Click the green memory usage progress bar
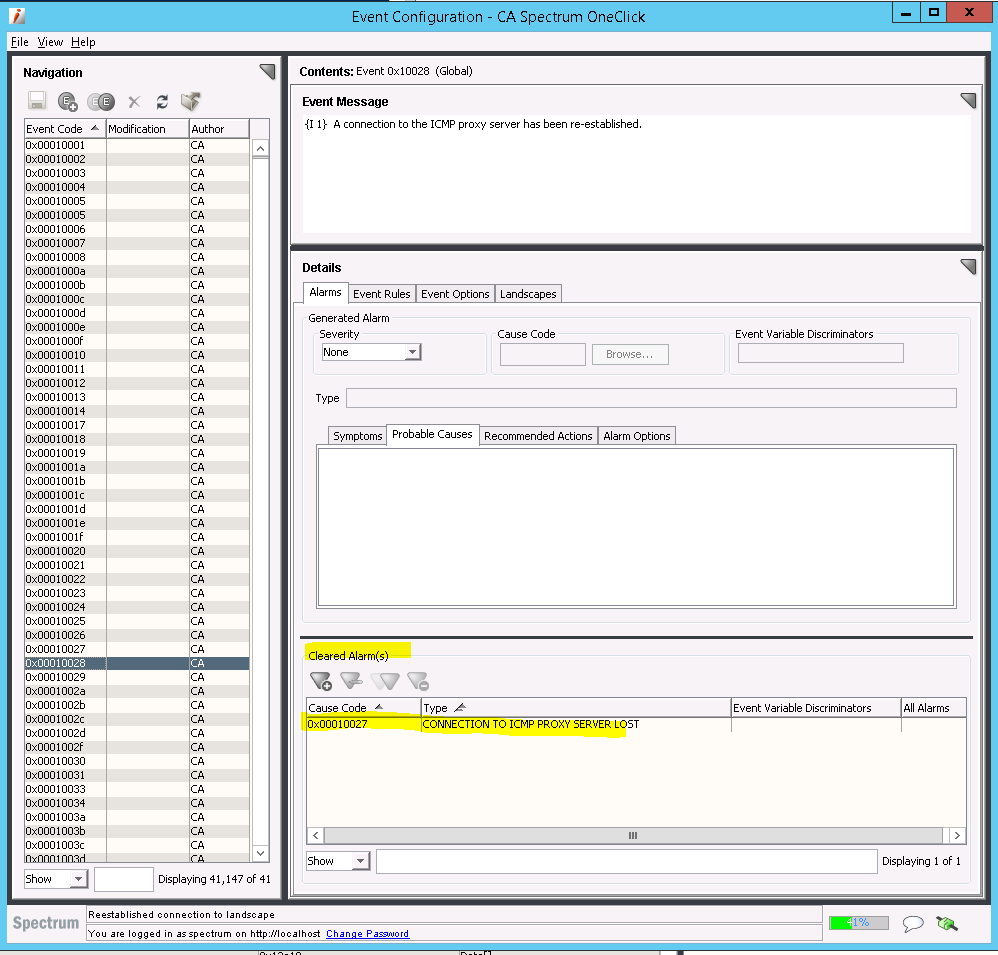This screenshot has height=955, width=998. tap(858, 922)
